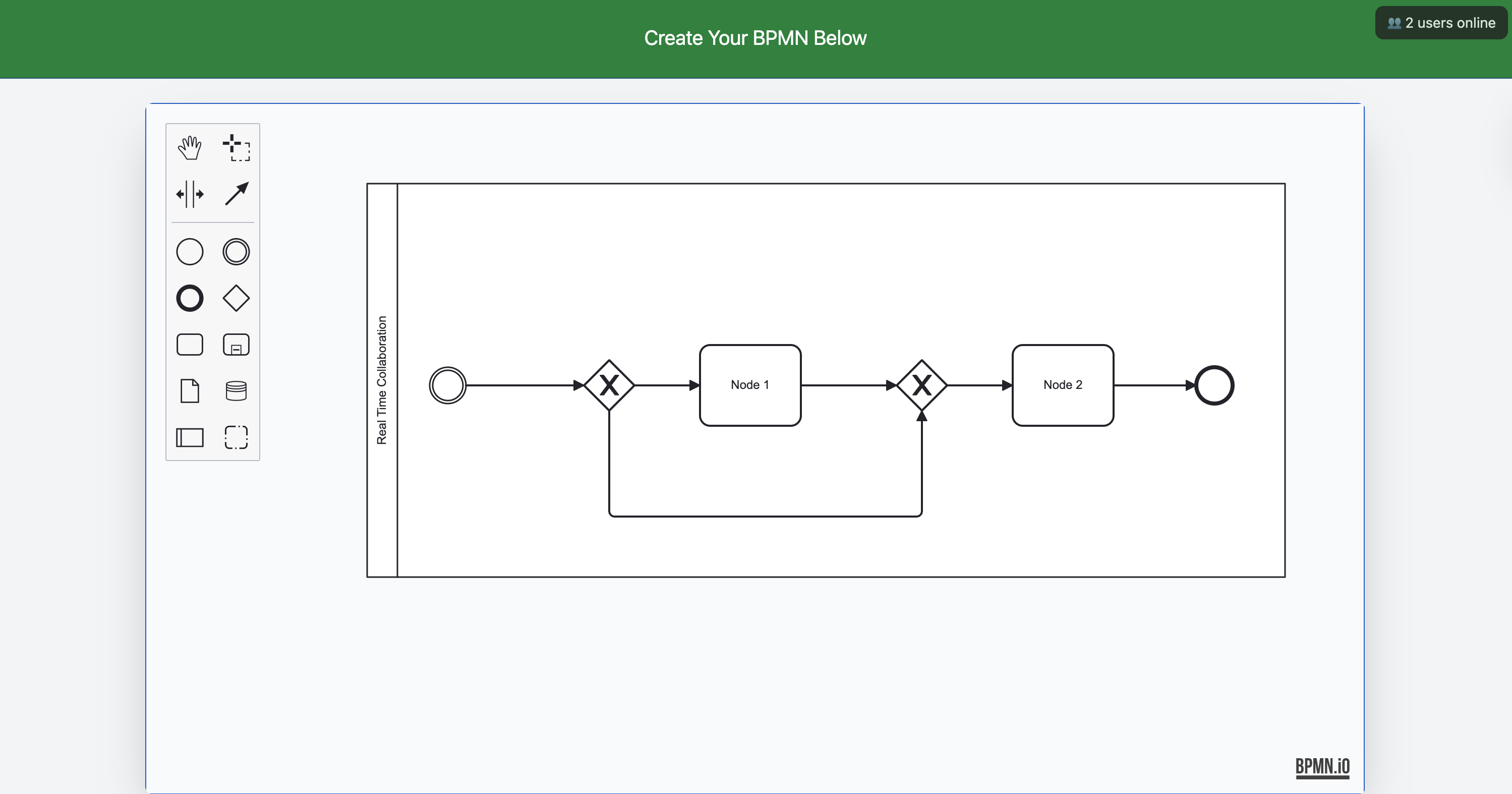Pick the intermediate event from palette
This screenshot has width=1512, height=794.
pyautogui.click(x=236, y=252)
